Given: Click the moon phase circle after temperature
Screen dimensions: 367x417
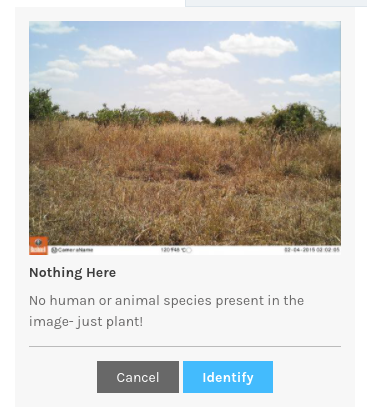Looking at the screenshot, I should click(x=189, y=250).
